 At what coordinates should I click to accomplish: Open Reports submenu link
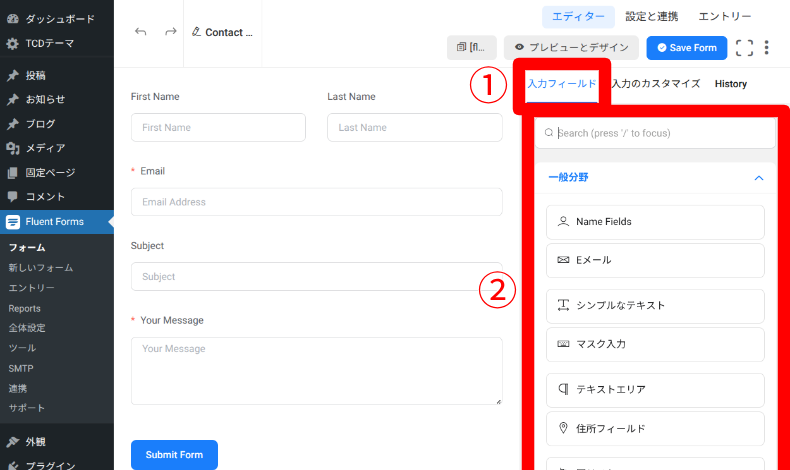(24, 308)
